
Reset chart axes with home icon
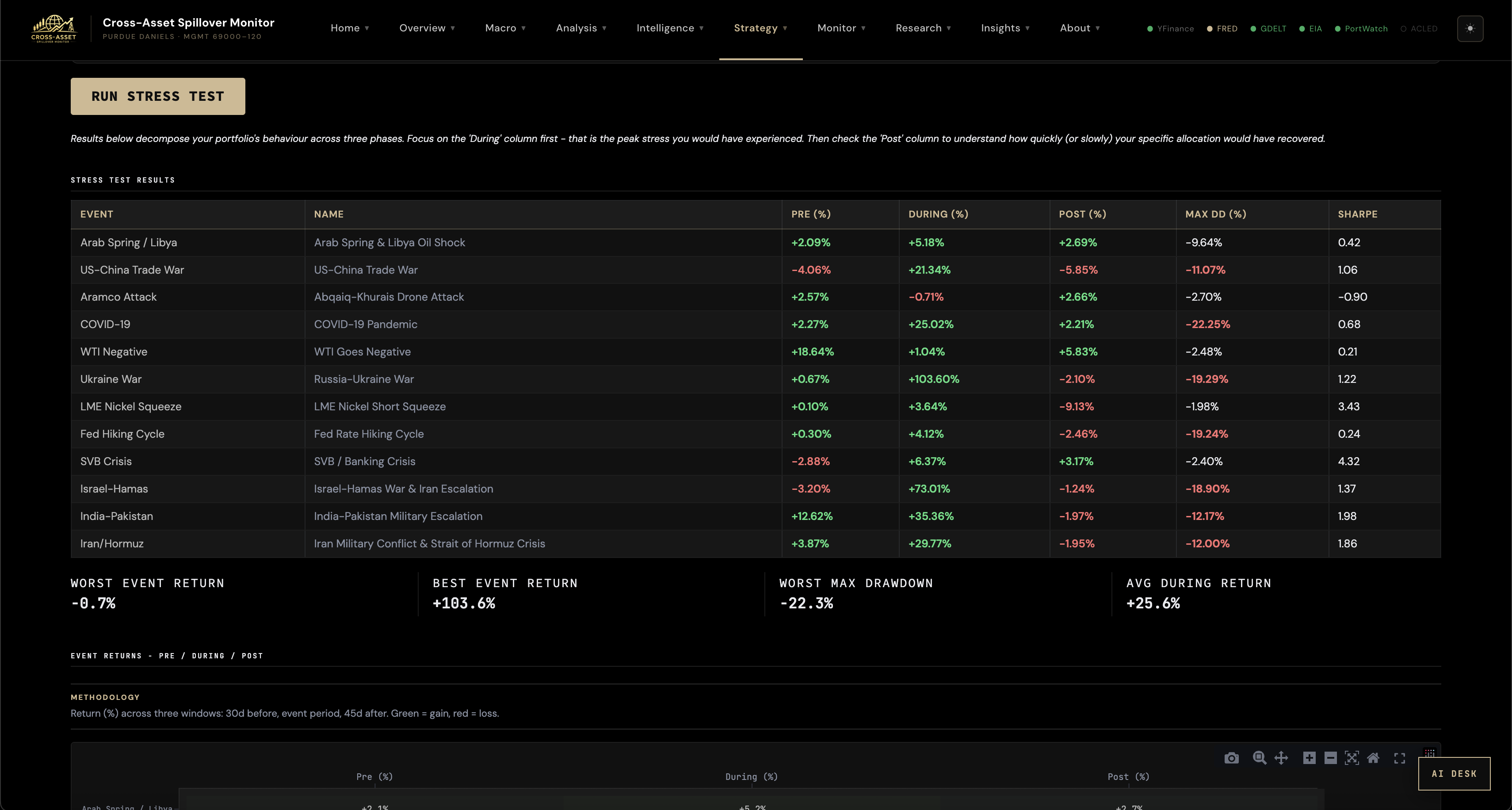coord(1373,758)
